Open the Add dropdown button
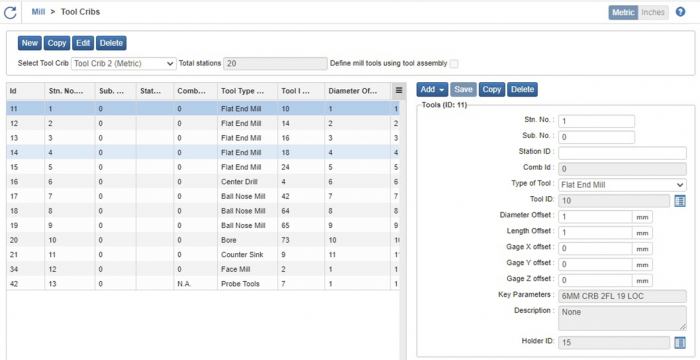Viewport: 700px width, 360px height. [432, 90]
